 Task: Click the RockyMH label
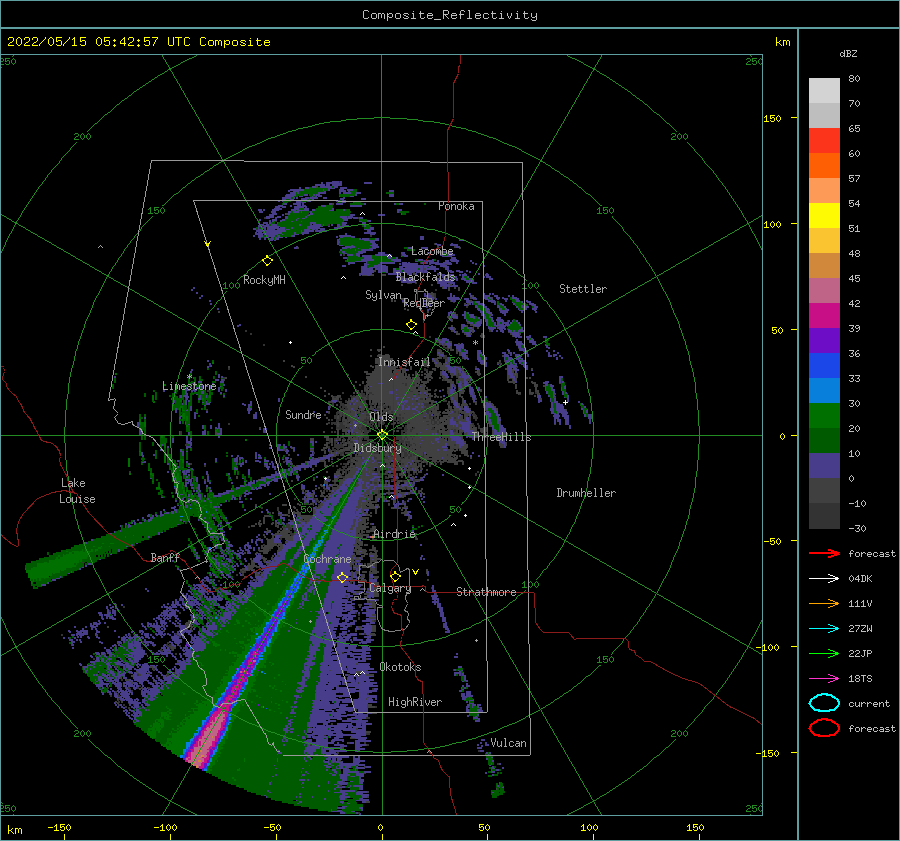click(x=264, y=280)
